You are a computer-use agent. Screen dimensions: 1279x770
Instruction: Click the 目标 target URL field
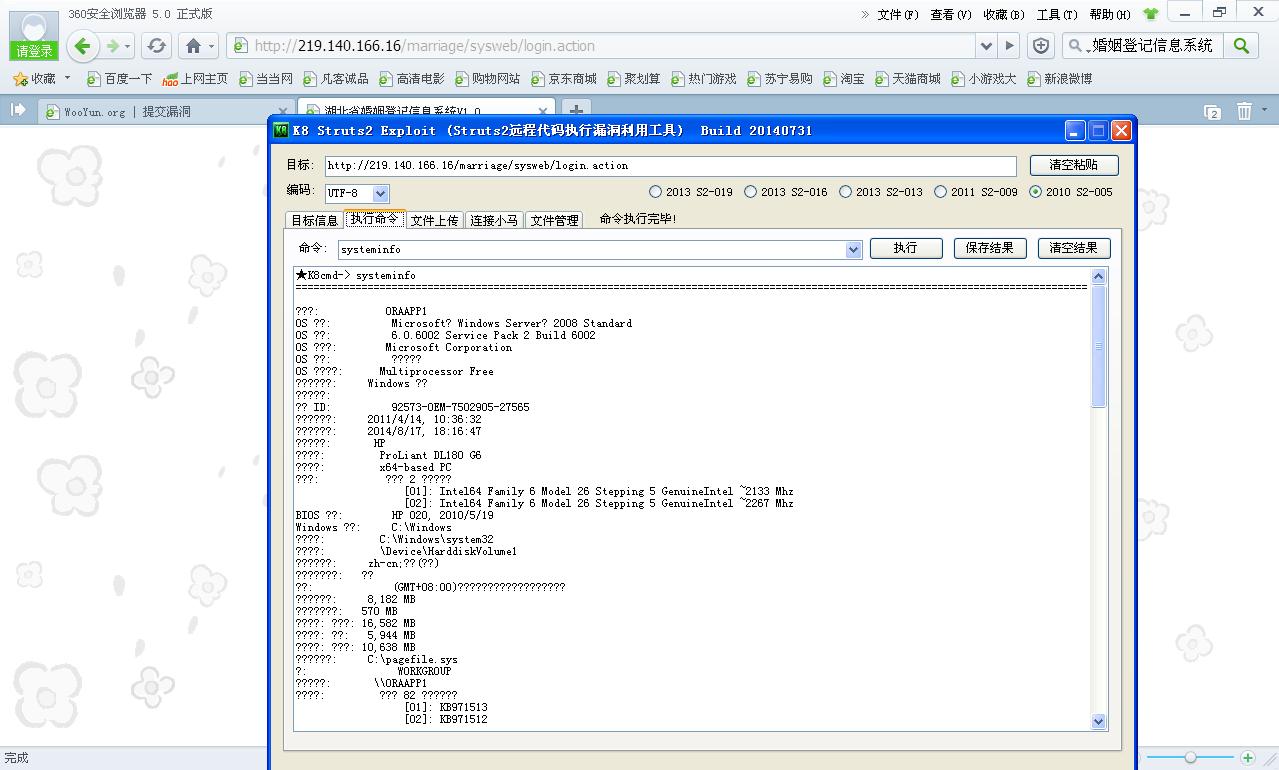[670, 166]
